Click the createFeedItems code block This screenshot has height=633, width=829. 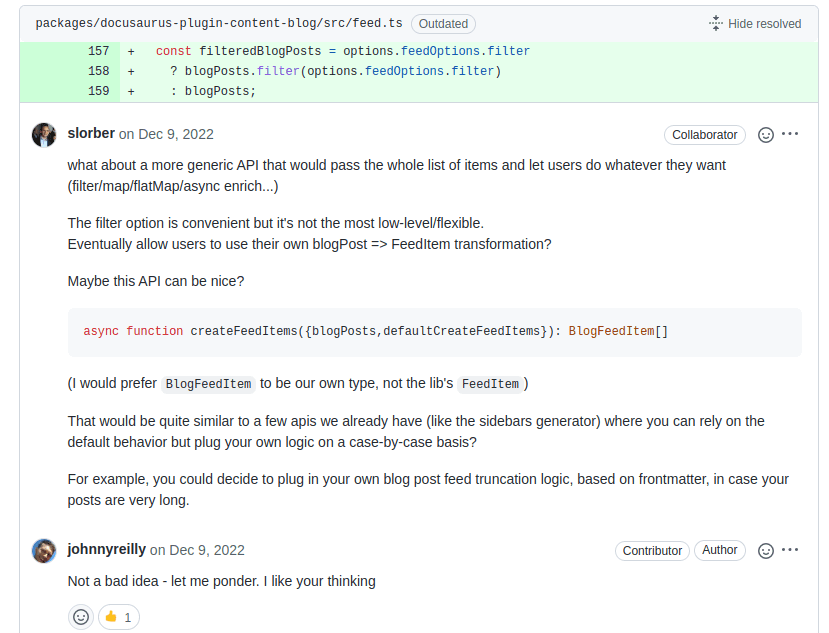[x=435, y=332]
